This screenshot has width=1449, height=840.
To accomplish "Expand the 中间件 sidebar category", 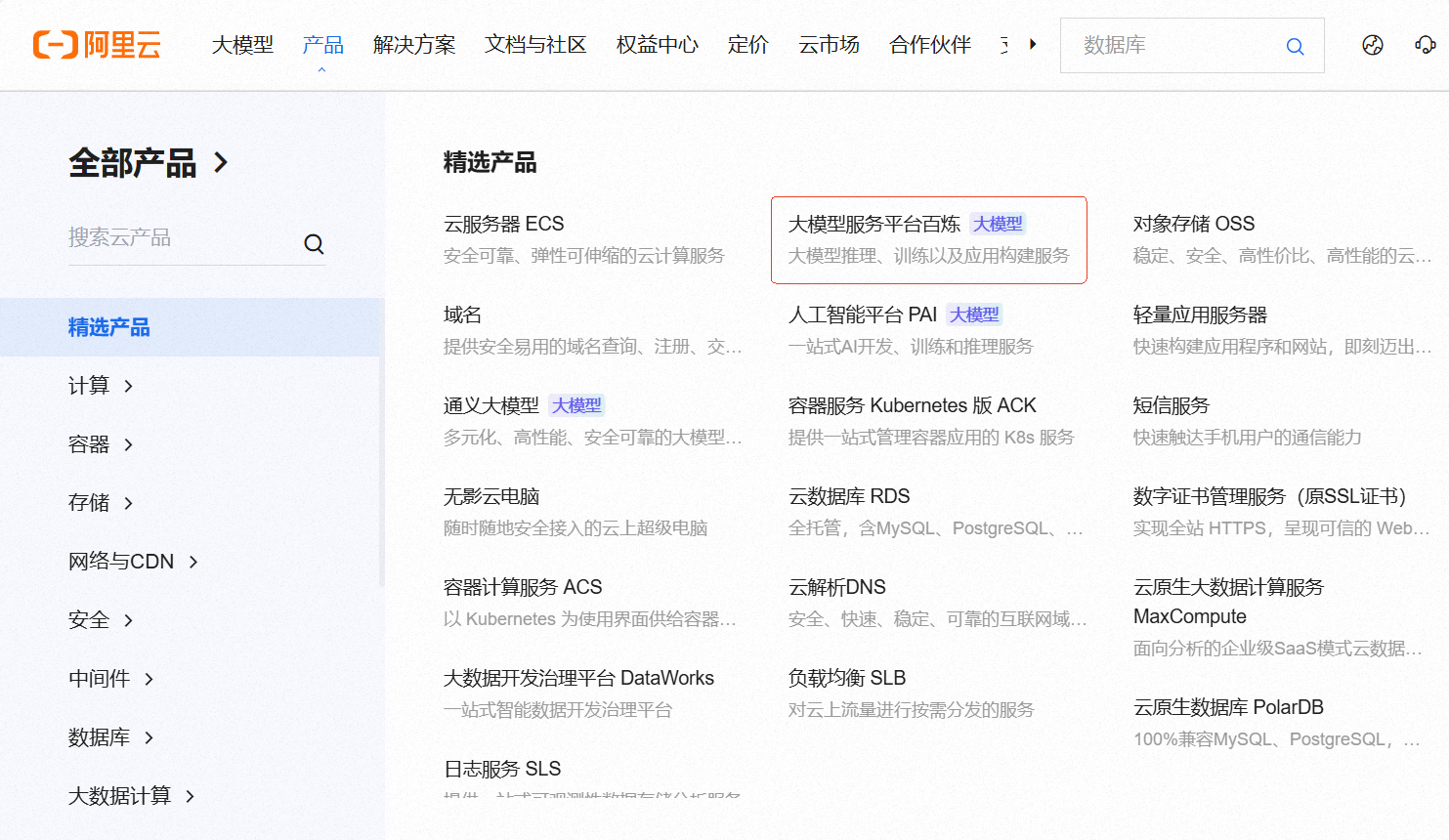I will coord(111,679).
